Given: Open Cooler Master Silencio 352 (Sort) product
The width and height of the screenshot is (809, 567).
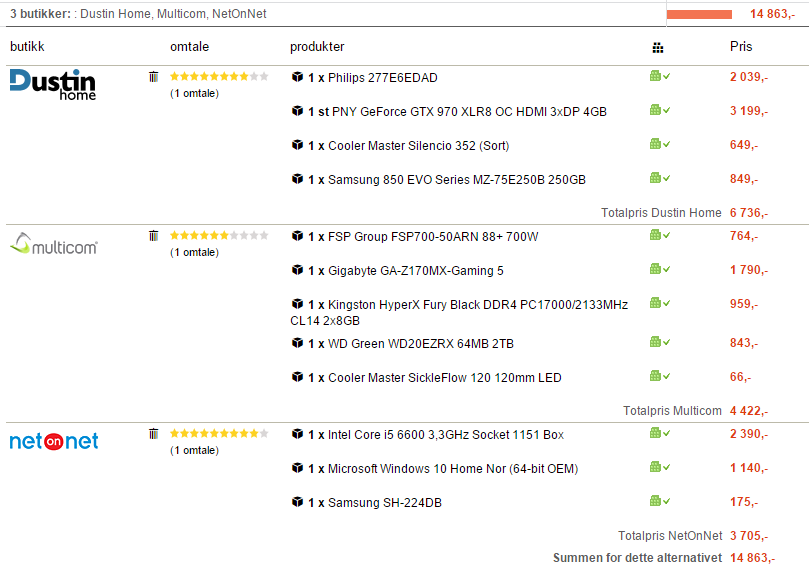Looking at the screenshot, I should point(418,146).
